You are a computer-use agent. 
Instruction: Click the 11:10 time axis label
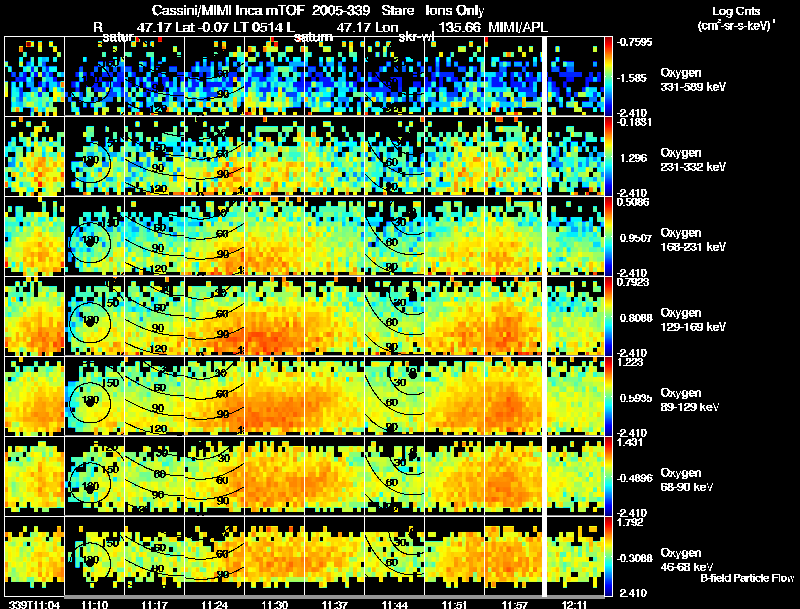tap(94, 604)
